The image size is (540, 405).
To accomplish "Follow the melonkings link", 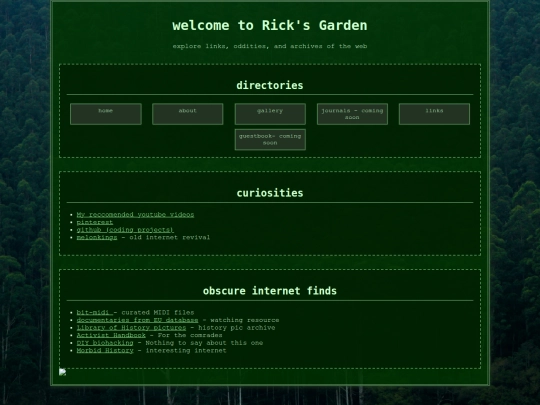I will point(97,237).
